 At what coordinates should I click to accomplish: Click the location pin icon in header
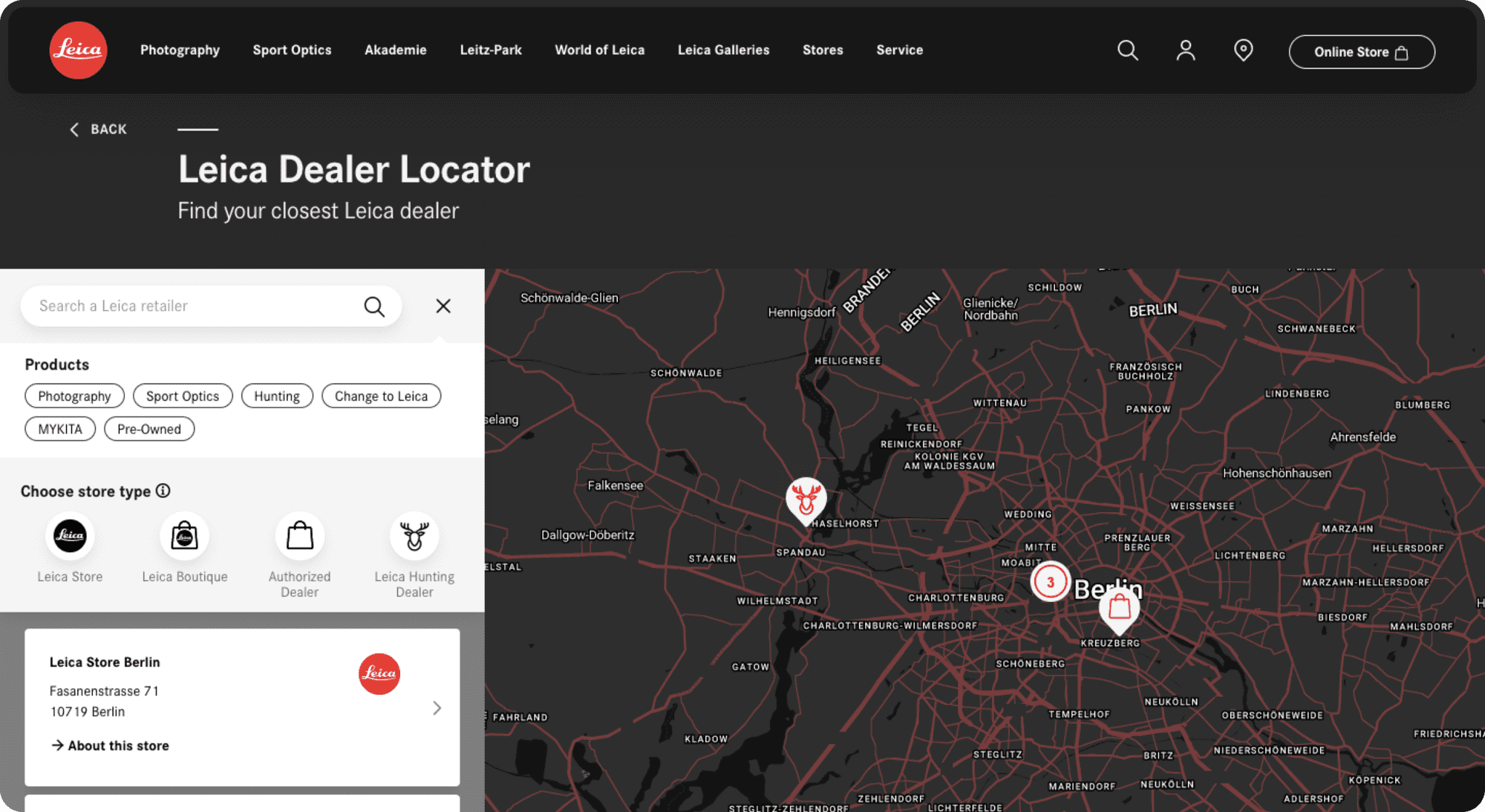pos(1243,50)
